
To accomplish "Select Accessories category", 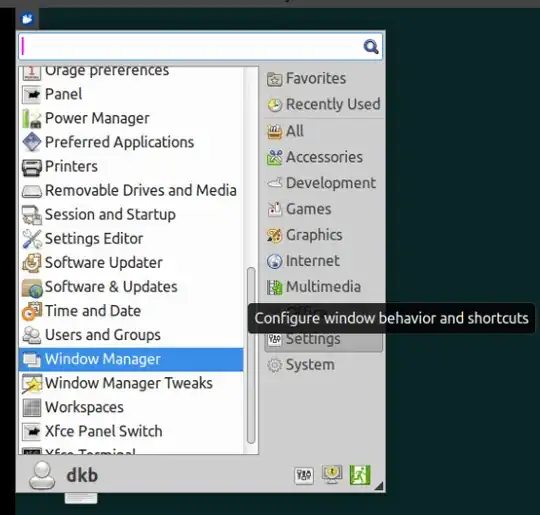I will (x=324, y=157).
